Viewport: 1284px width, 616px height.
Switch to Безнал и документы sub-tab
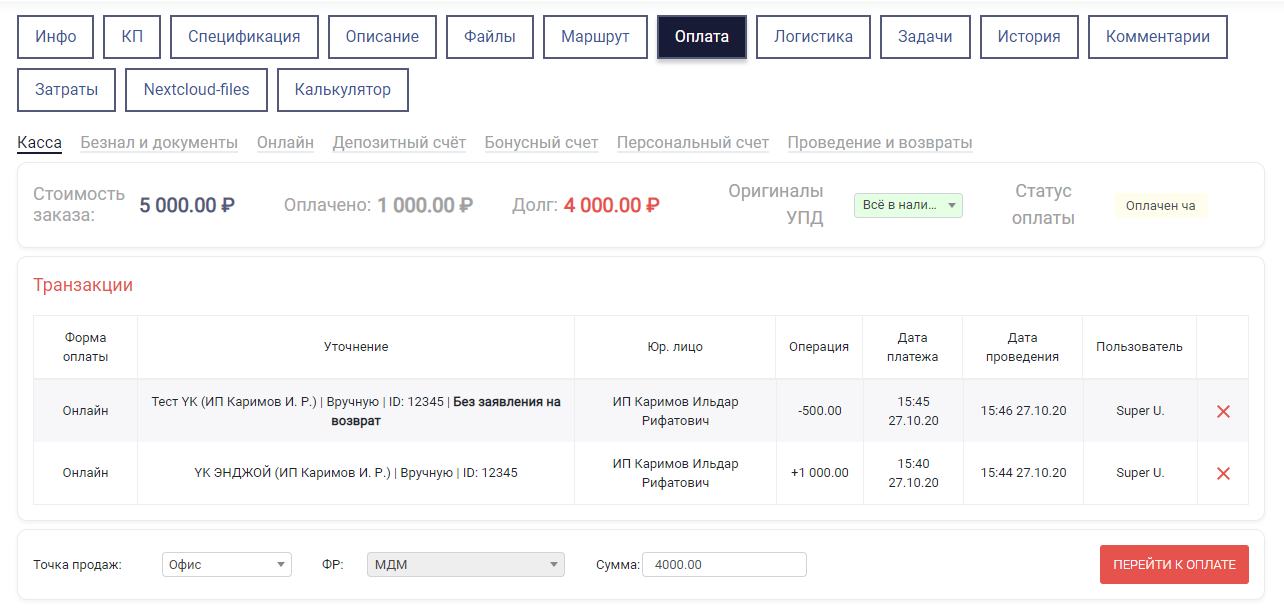[x=159, y=143]
